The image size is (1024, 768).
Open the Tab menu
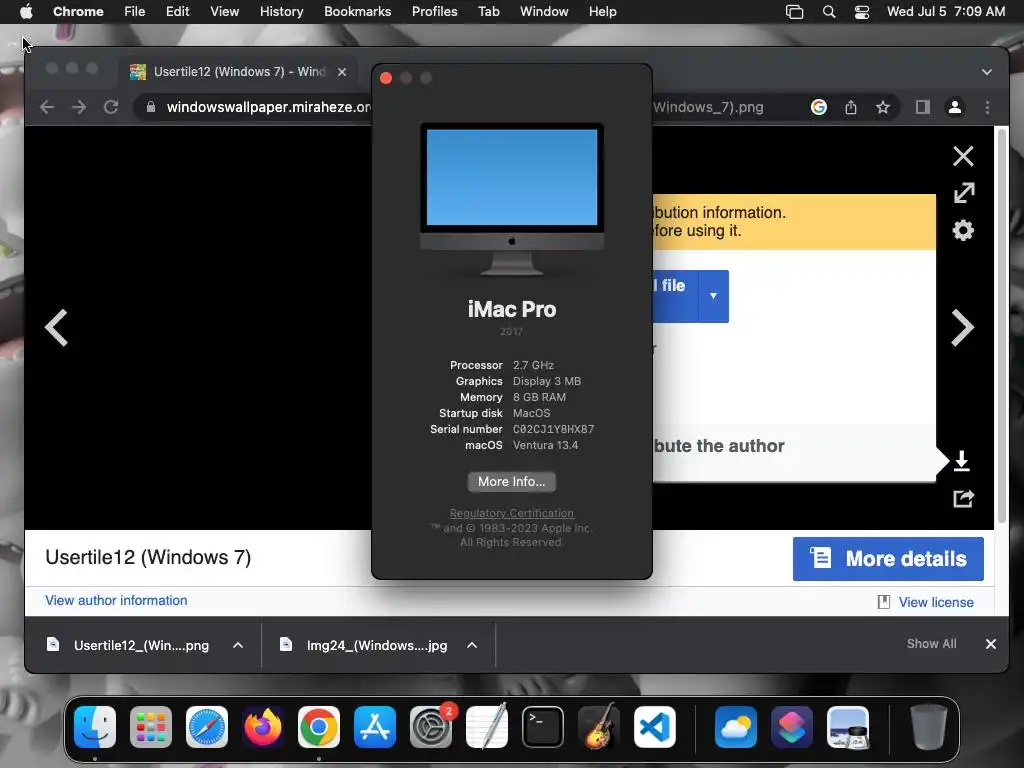(488, 12)
